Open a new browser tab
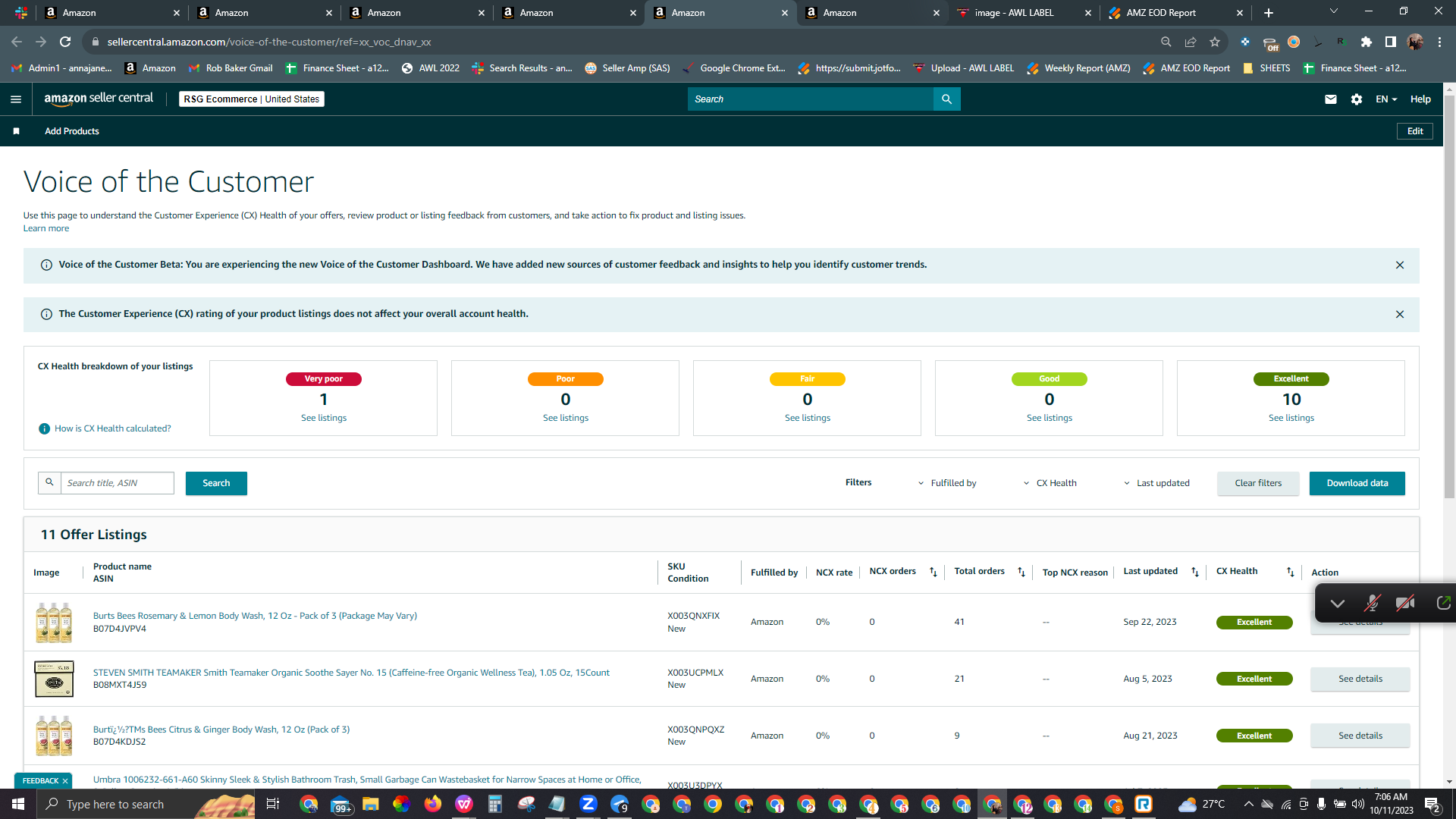 click(x=1269, y=13)
